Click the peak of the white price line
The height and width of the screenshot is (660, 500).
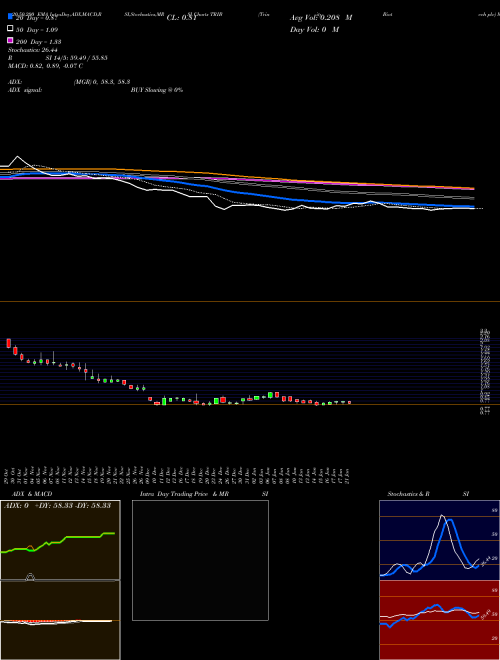click(x=18, y=157)
